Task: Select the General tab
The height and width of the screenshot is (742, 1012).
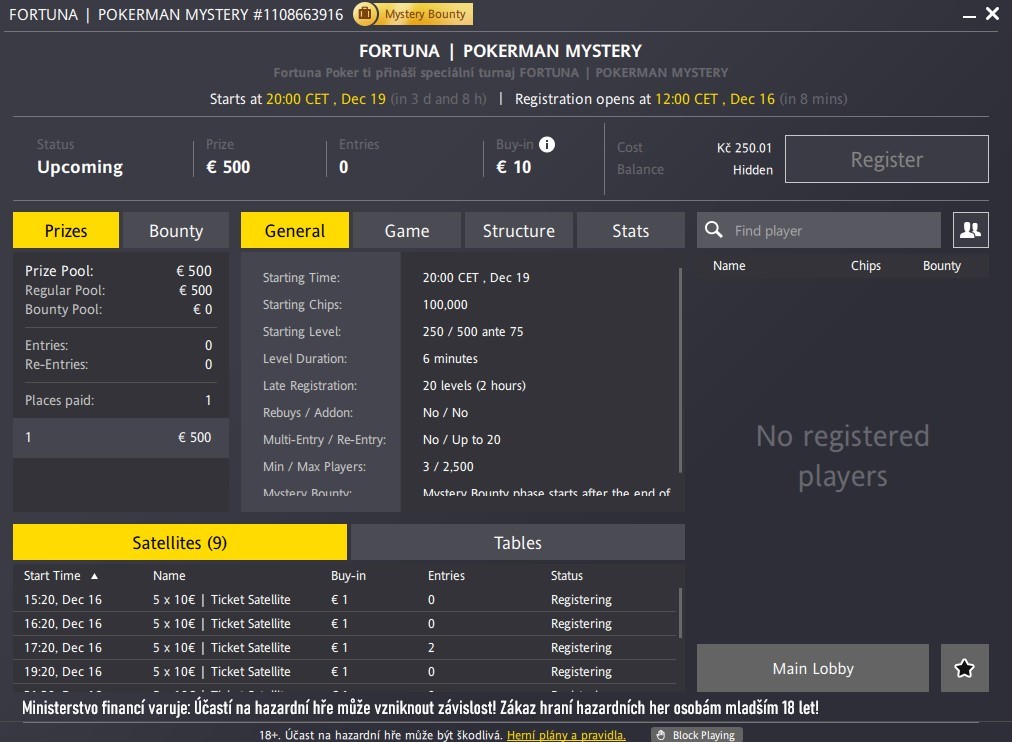Action: [x=295, y=230]
